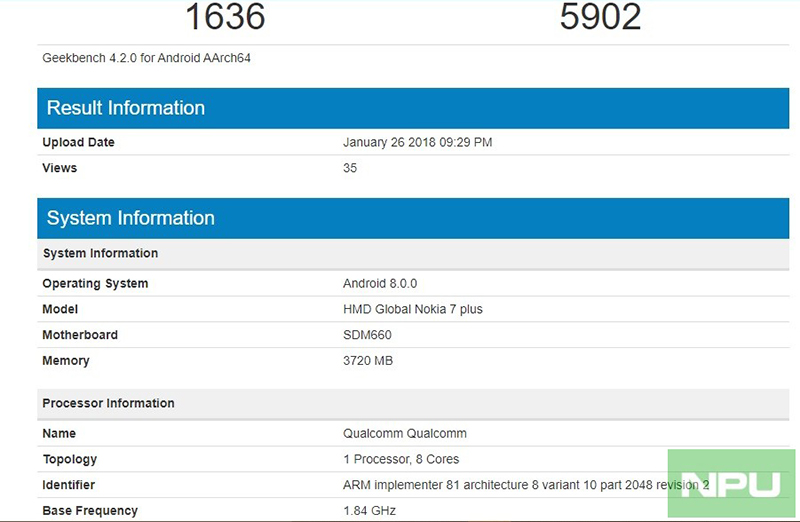The width and height of the screenshot is (800, 522).
Task: Click the Base Frequency label
Action: point(90,511)
